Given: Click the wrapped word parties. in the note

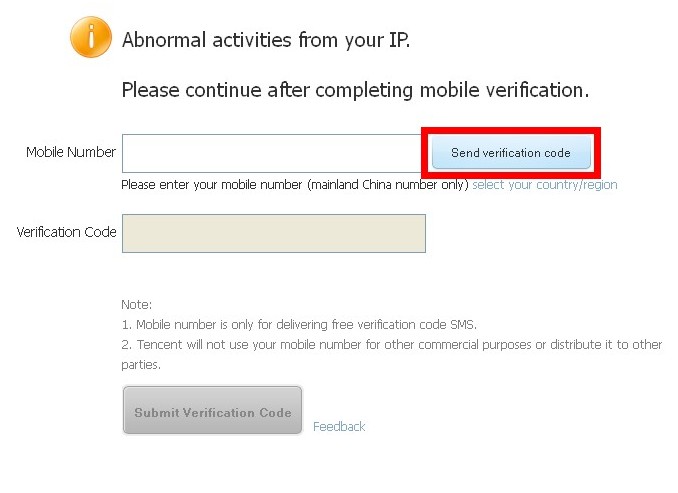Looking at the screenshot, I should [x=141, y=365].
